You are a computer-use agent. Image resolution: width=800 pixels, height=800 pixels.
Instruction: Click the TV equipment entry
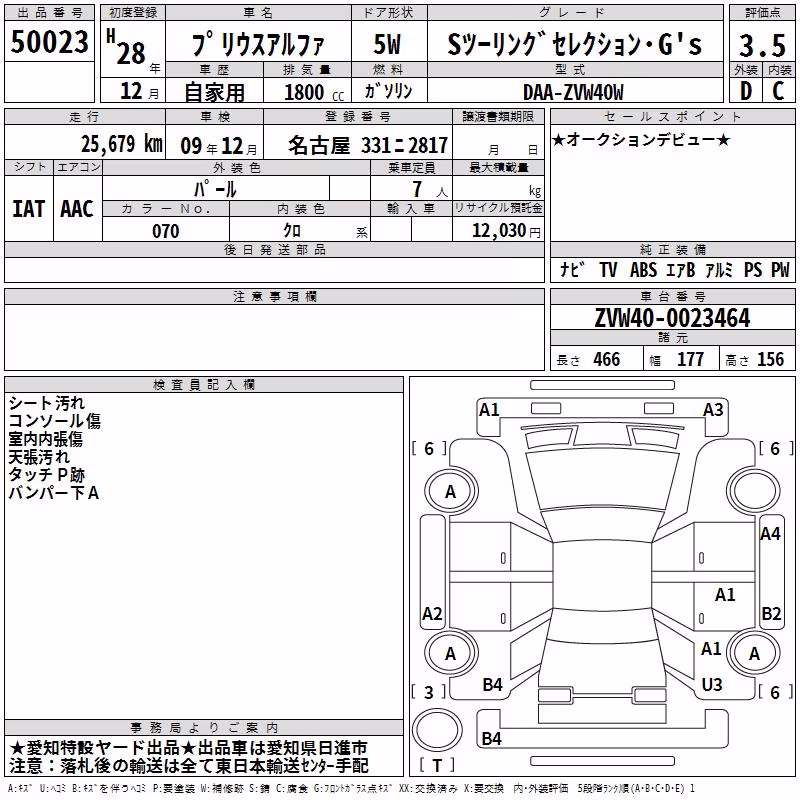pos(608,270)
